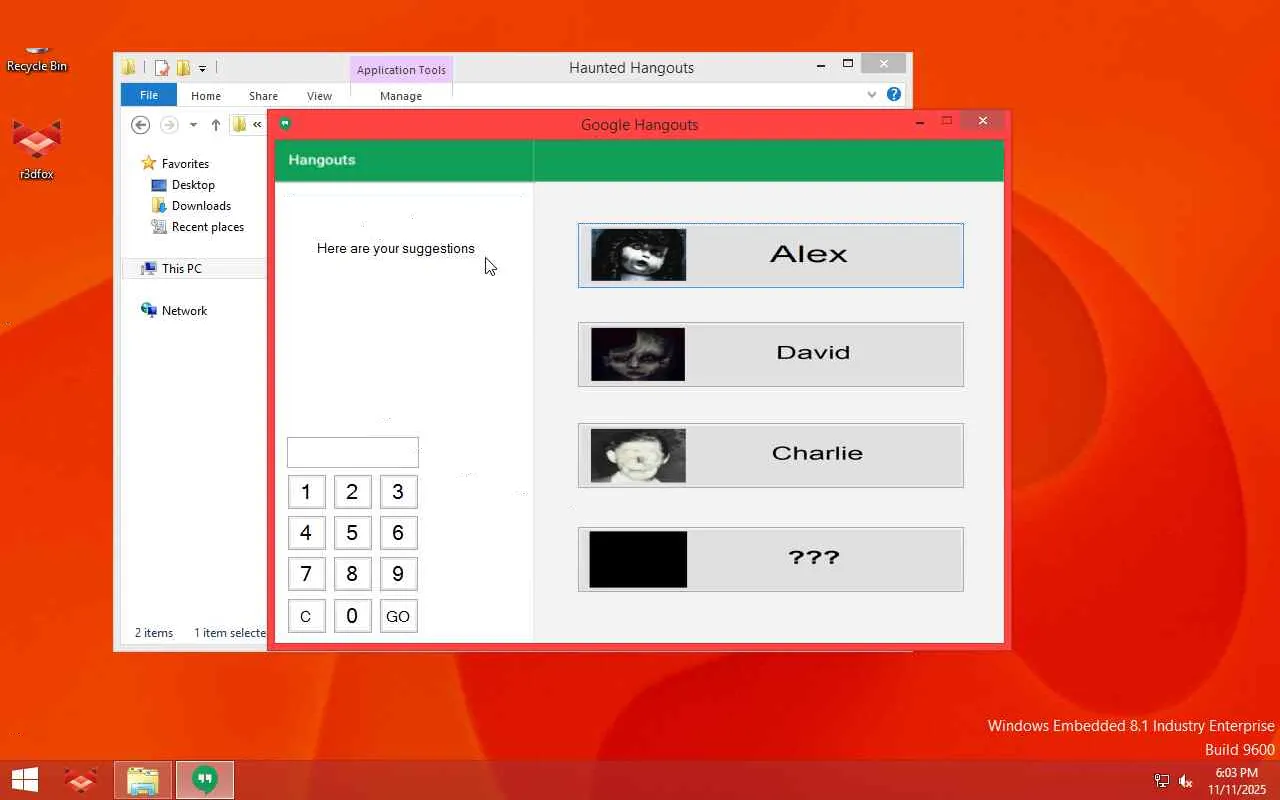Screen dimensions: 1280x800
Task: Go up one folder level in Explorer
Action: [215, 125]
